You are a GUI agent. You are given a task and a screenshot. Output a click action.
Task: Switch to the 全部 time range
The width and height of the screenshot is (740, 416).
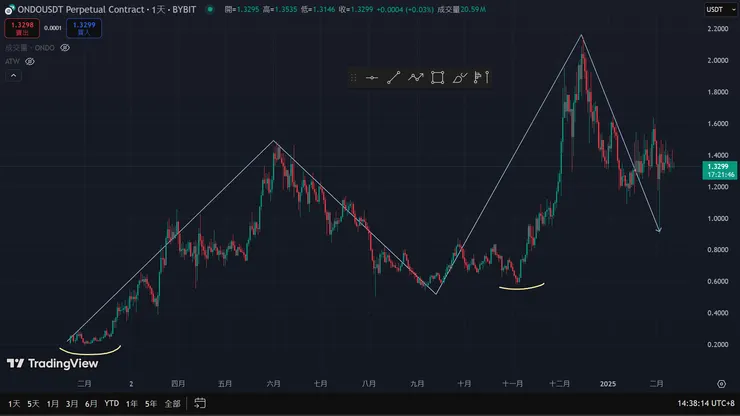point(172,404)
